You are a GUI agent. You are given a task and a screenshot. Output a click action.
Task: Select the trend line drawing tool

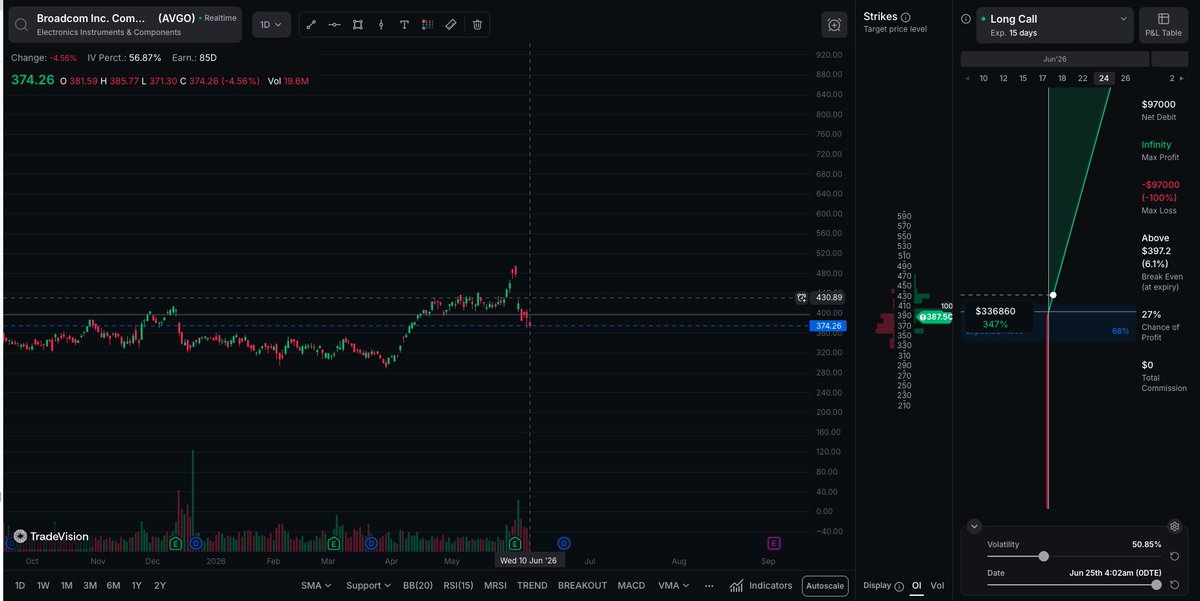tap(311, 24)
